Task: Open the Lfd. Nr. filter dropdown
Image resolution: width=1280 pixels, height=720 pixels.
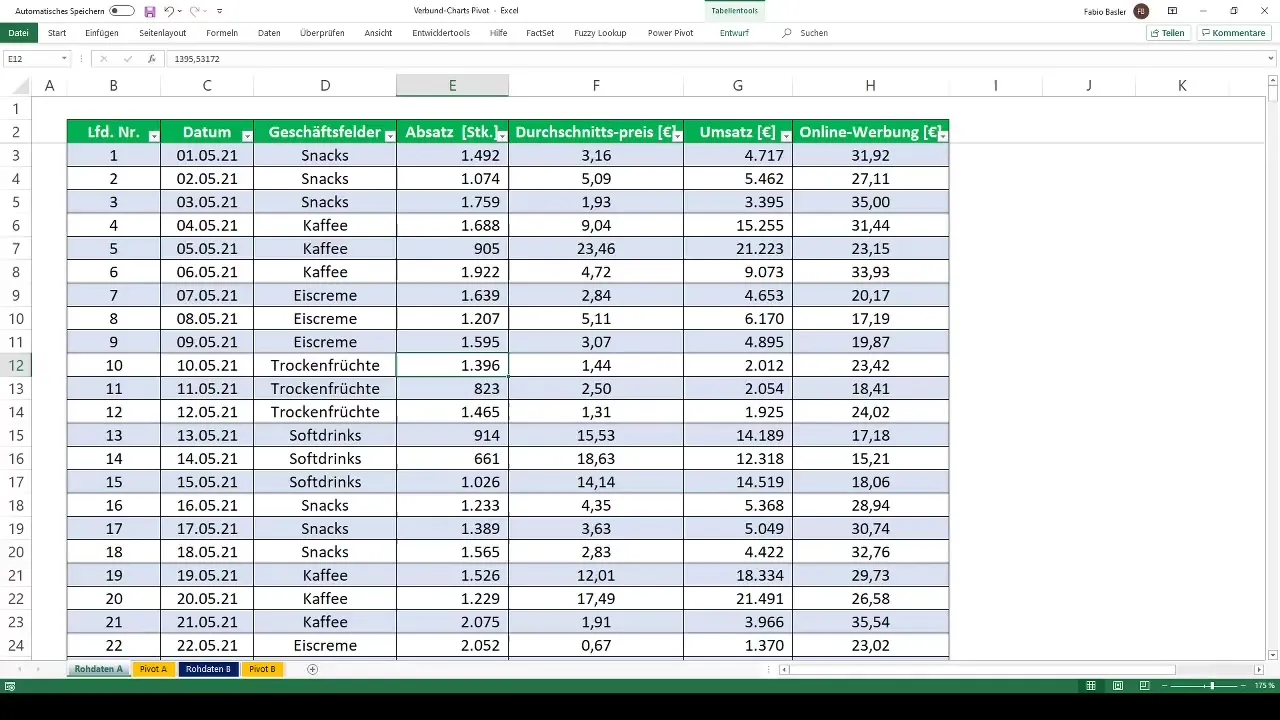Action: [153, 135]
